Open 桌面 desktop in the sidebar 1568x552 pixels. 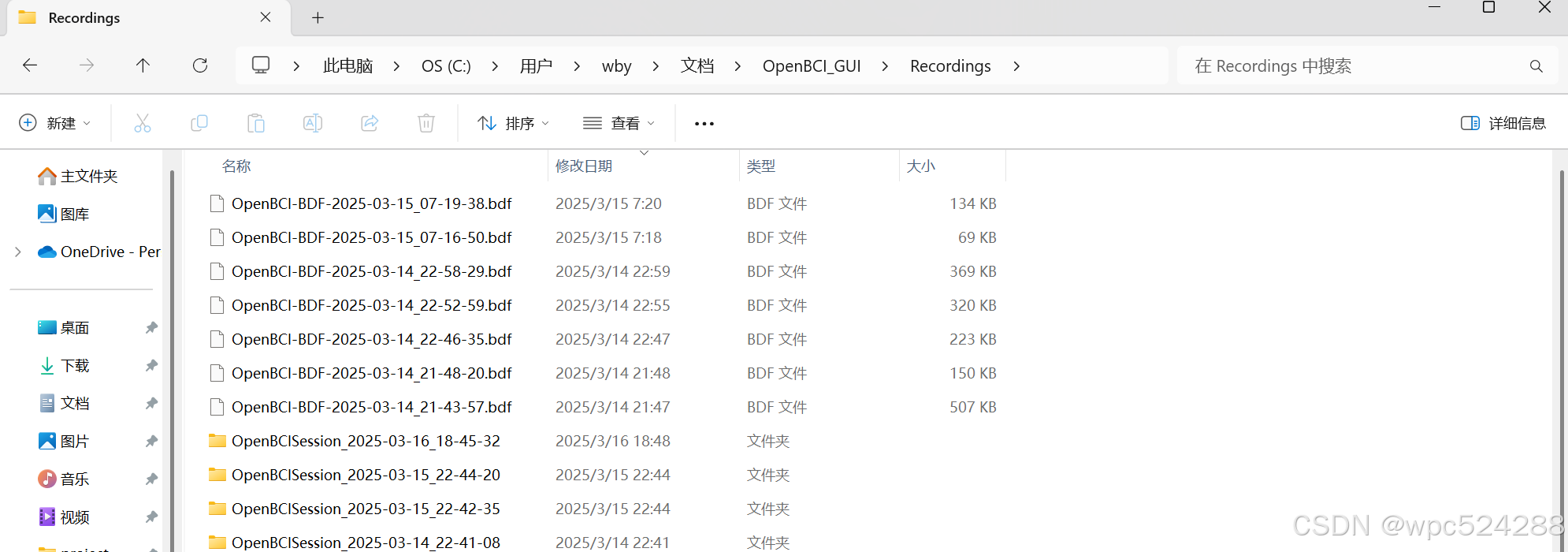pyautogui.click(x=64, y=327)
